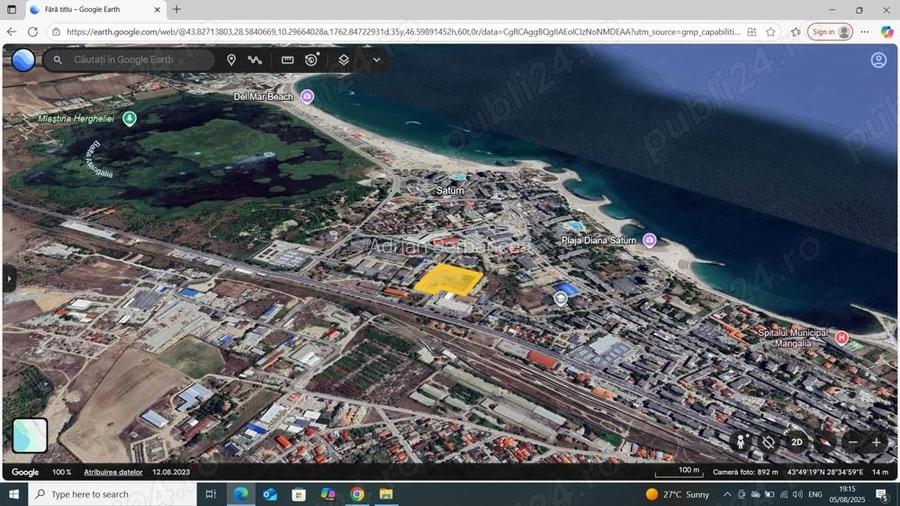Image resolution: width=900 pixels, height=506 pixels.
Task: Toggle the location tracking button
Action: [x=768, y=442]
